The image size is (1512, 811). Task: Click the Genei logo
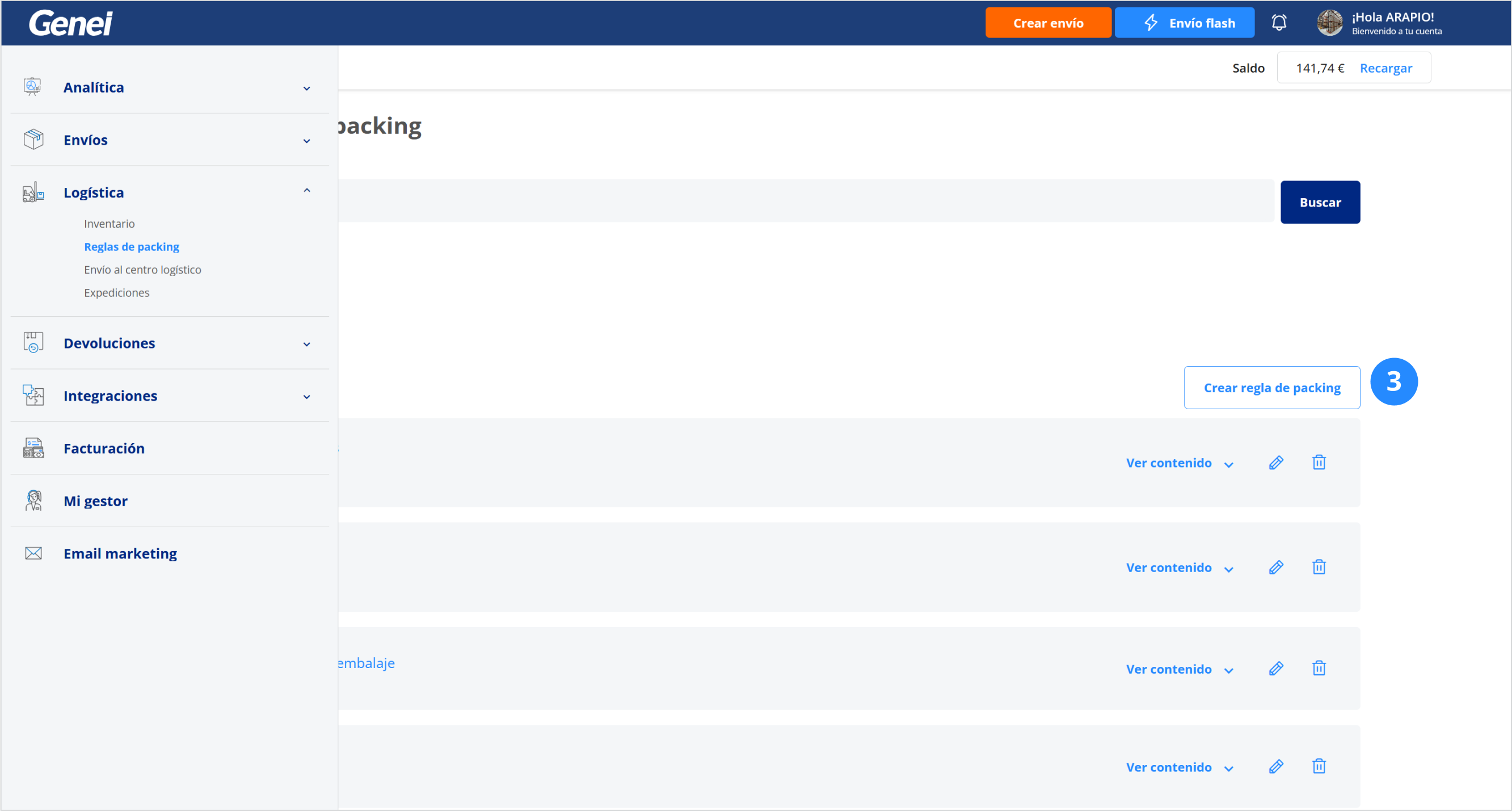point(70,23)
